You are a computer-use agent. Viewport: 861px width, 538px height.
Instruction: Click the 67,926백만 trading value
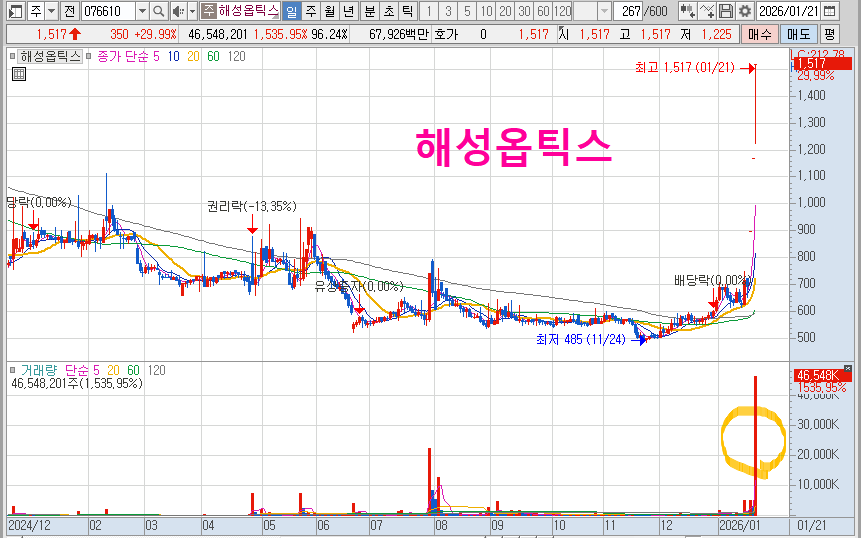(x=398, y=35)
